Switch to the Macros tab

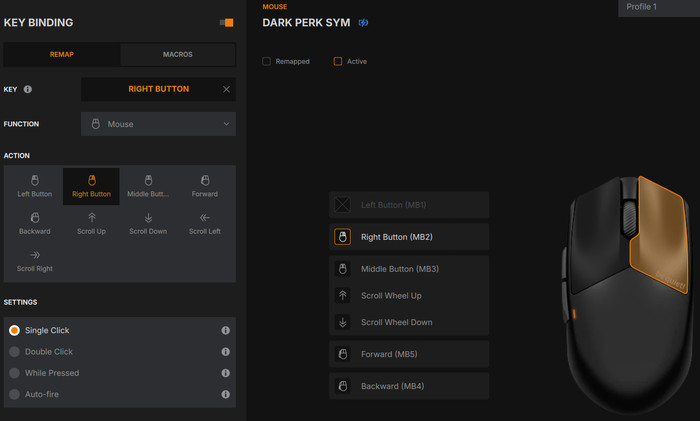point(178,54)
